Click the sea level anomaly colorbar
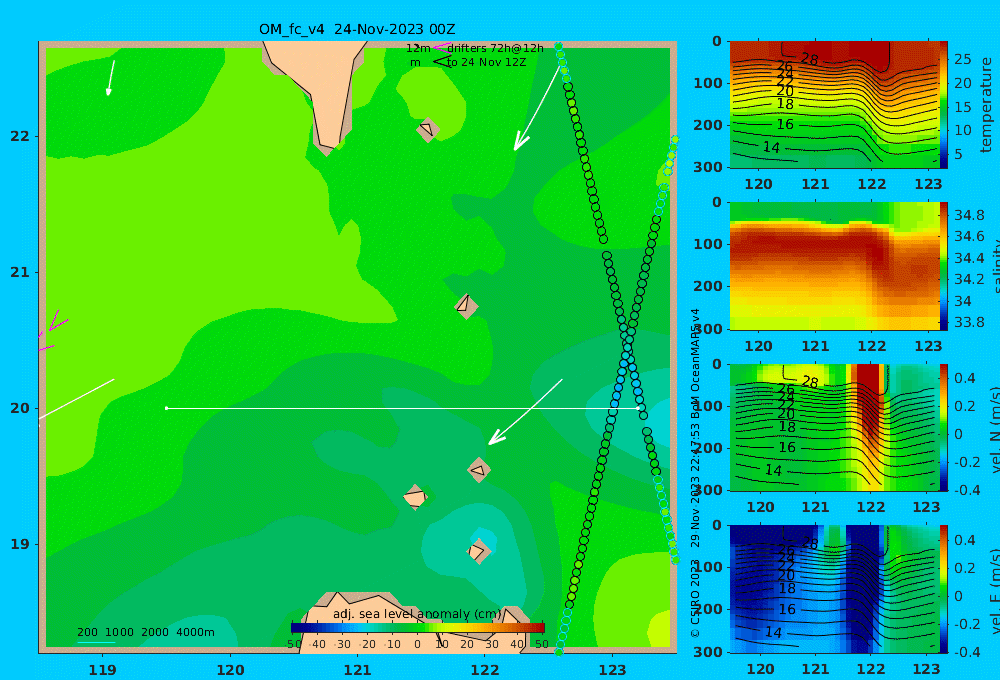Image resolution: width=1000 pixels, height=680 pixels. [x=418, y=628]
